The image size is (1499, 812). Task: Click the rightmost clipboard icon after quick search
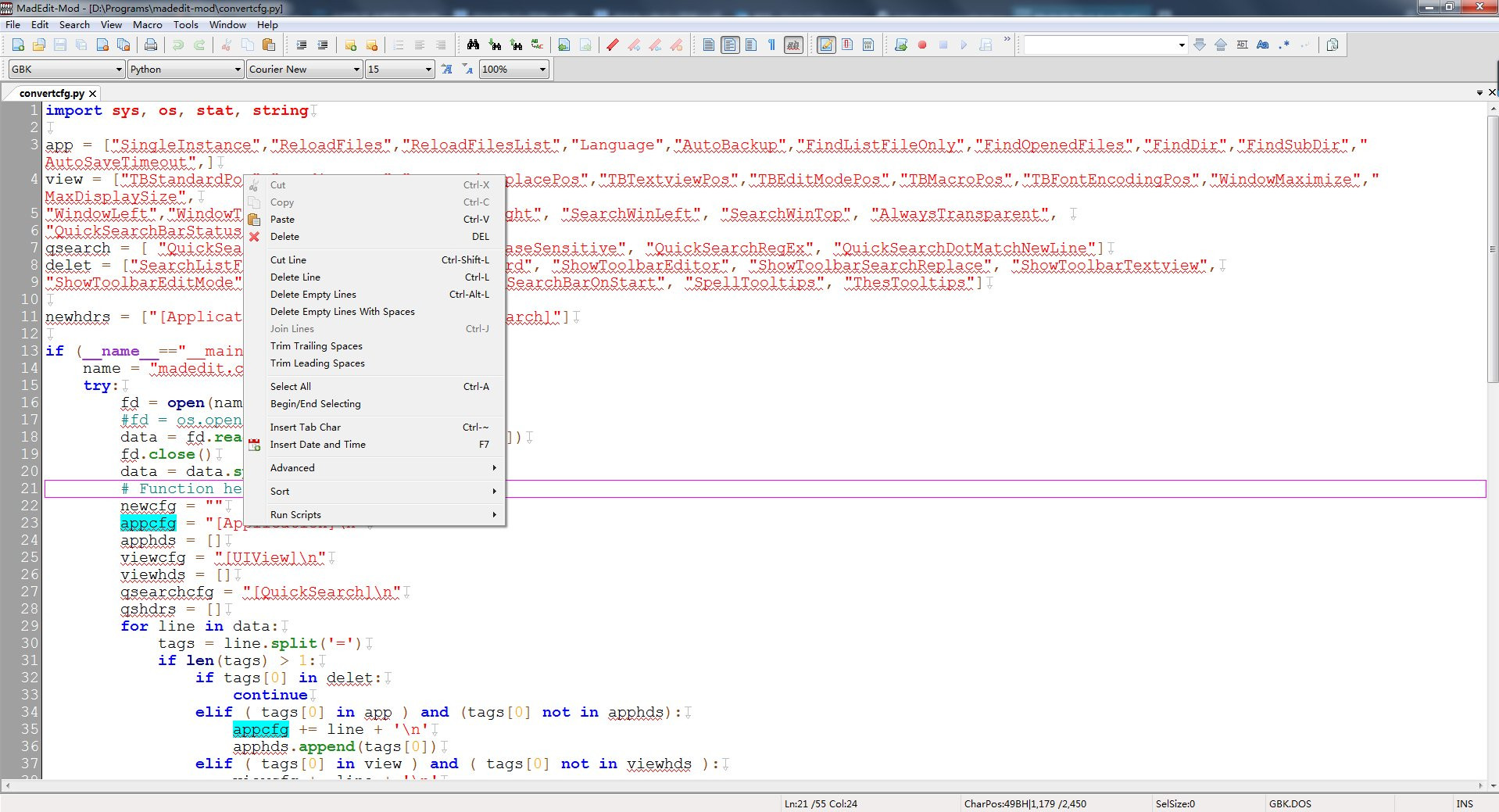(x=1333, y=45)
